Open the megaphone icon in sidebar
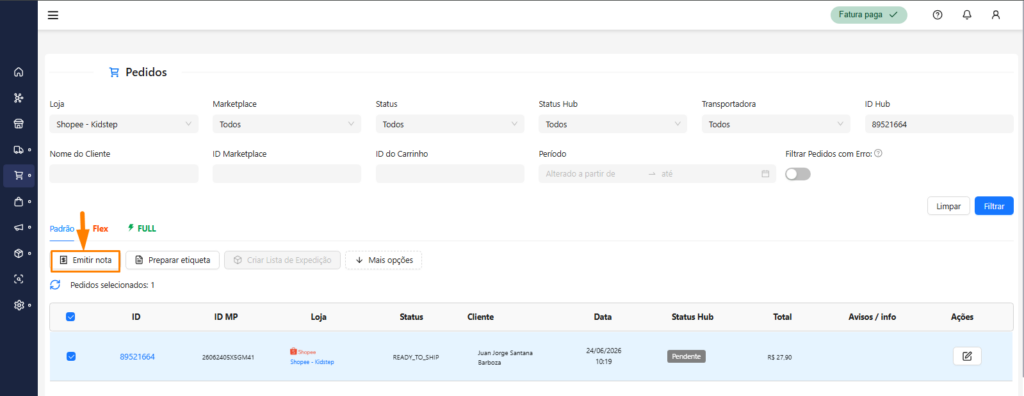 pos(18,227)
